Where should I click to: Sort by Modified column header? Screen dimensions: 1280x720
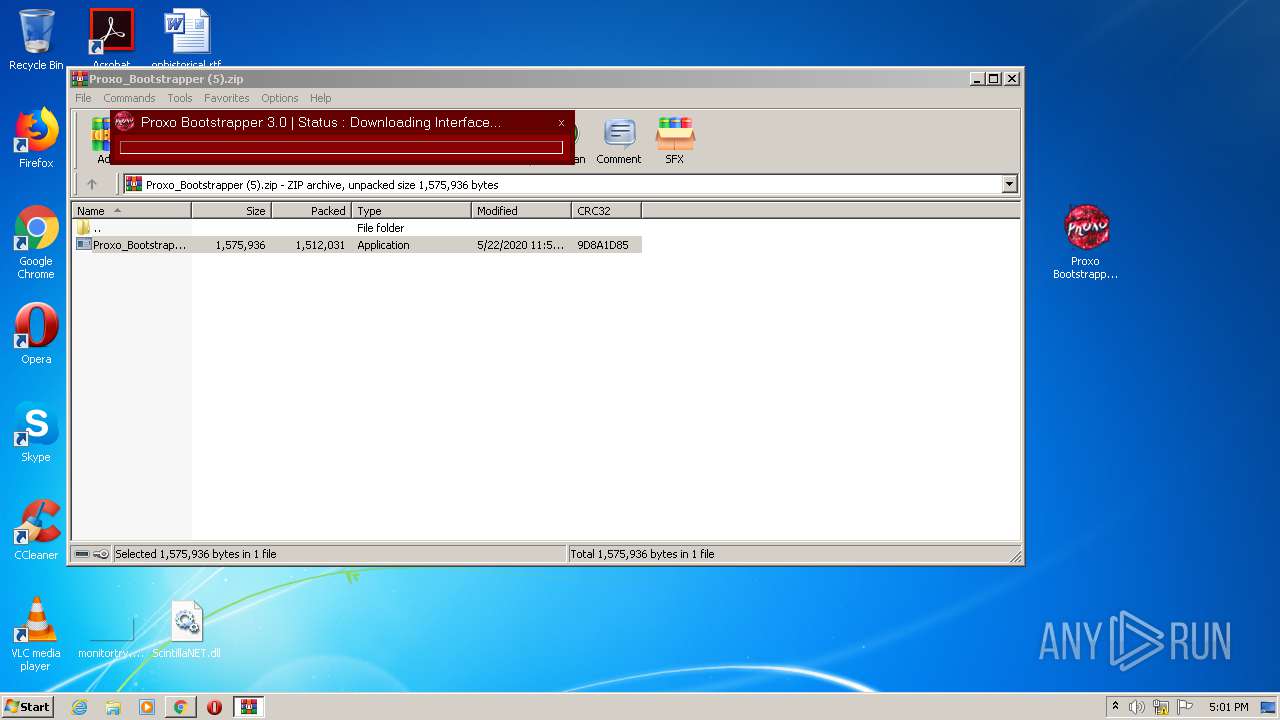[x=521, y=211]
